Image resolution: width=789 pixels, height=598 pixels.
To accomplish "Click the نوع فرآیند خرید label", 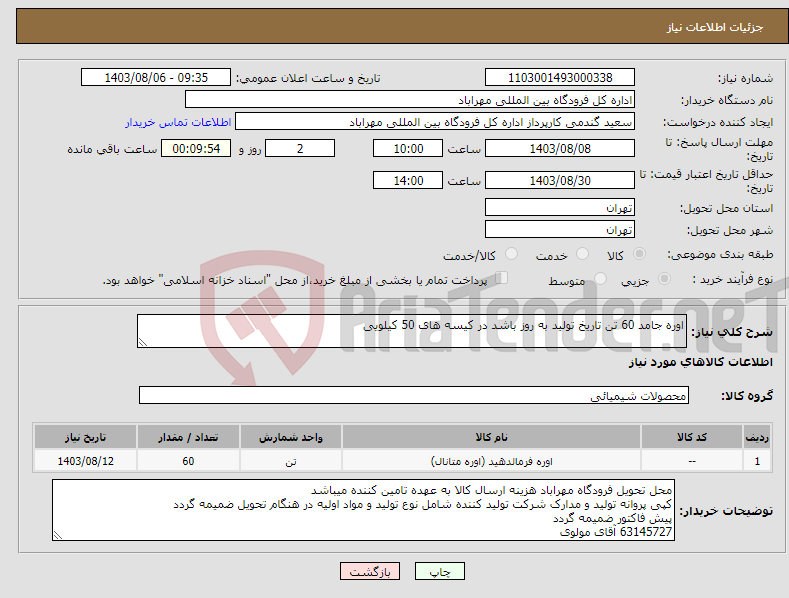I will pos(733,279).
